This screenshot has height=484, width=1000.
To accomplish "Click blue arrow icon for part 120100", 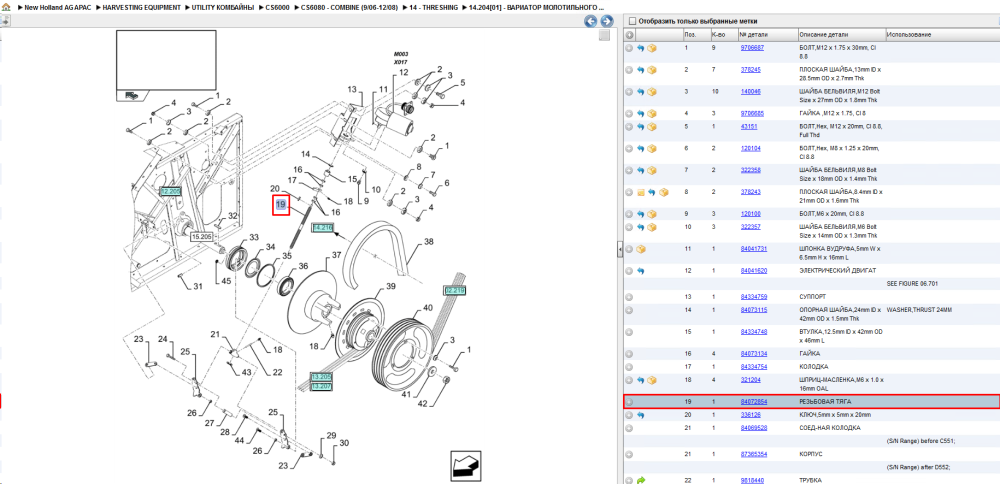I will [x=641, y=214].
